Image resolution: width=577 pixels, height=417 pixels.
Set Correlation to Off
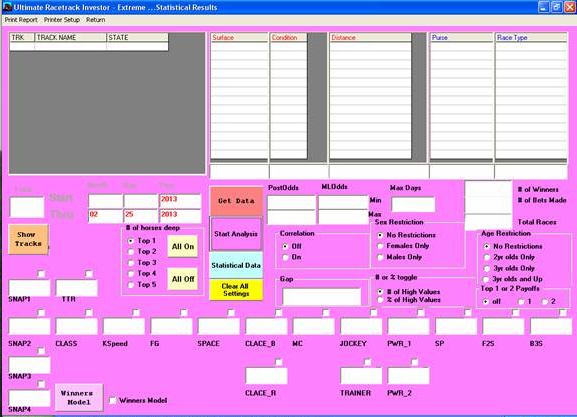click(285, 246)
